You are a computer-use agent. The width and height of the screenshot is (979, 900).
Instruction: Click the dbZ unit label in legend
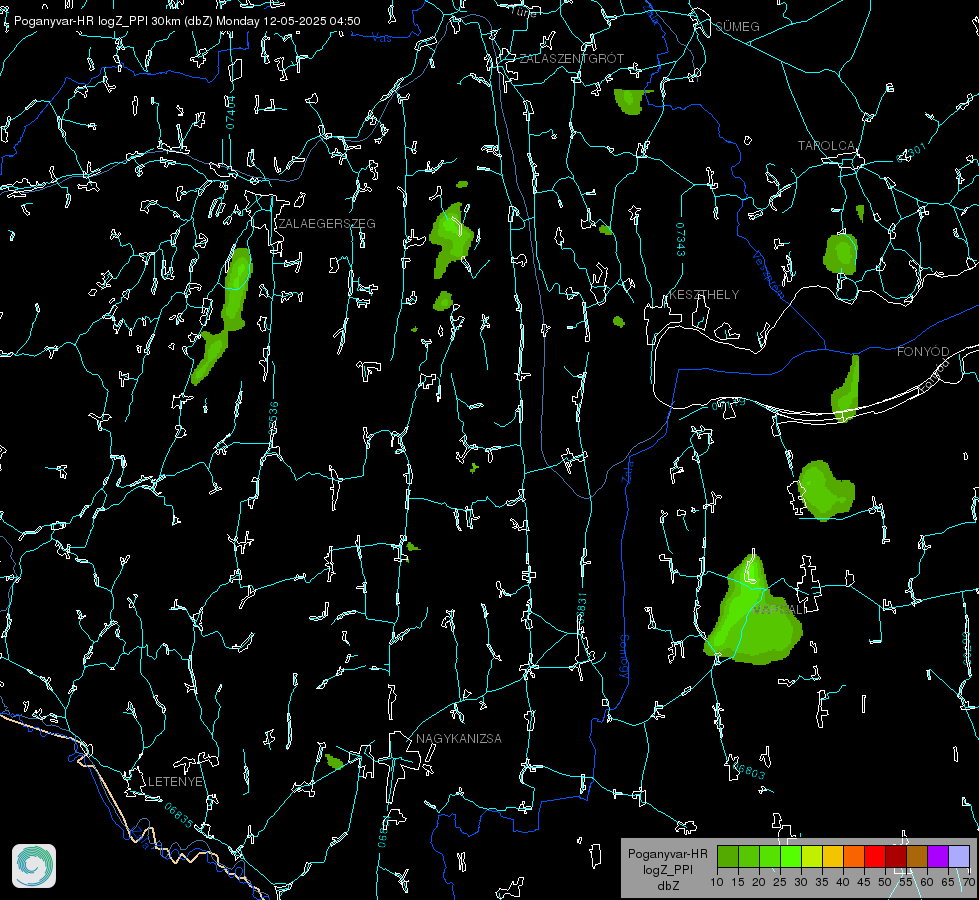pyautogui.click(x=667, y=886)
